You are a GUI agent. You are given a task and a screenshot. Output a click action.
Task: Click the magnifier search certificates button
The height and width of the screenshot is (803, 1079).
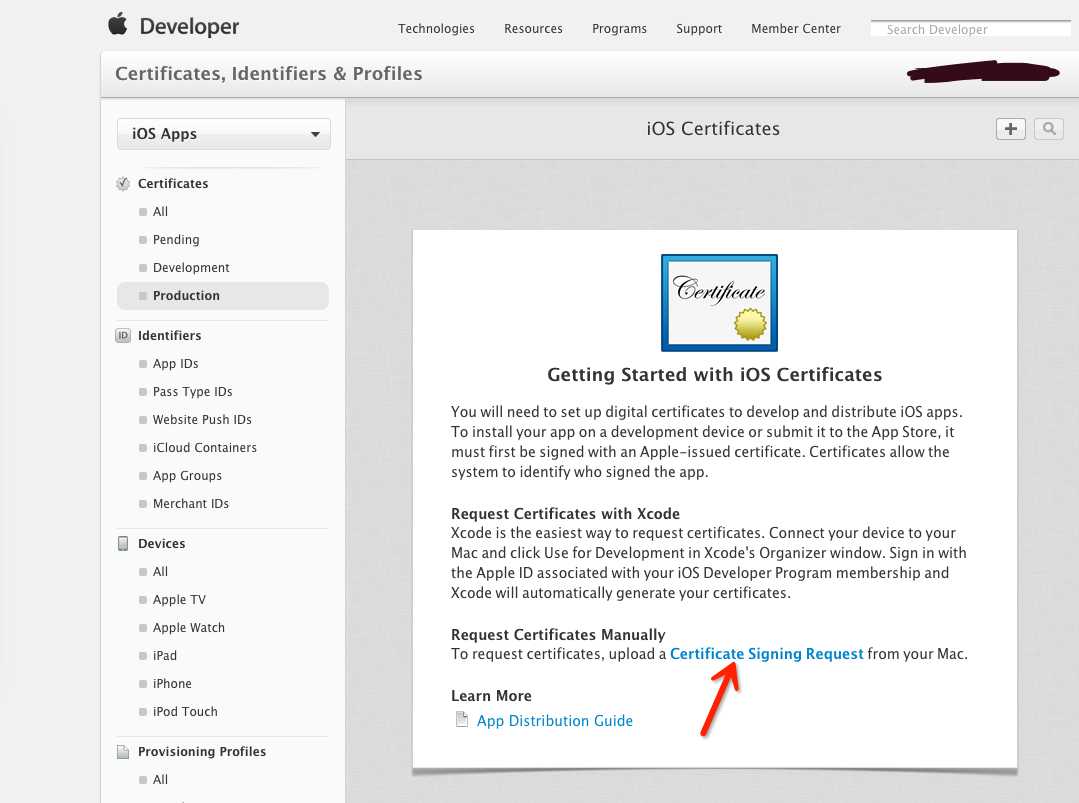click(1049, 129)
